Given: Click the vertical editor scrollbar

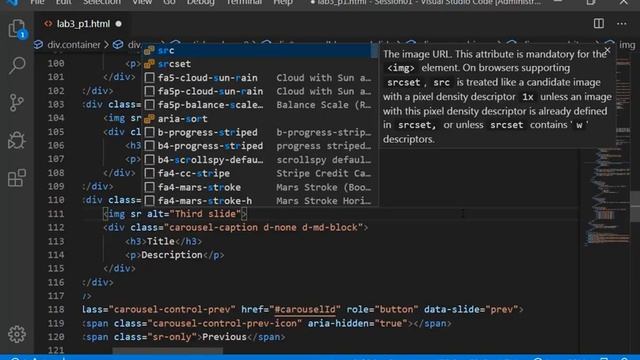Looking at the screenshot, I should (635, 207).
